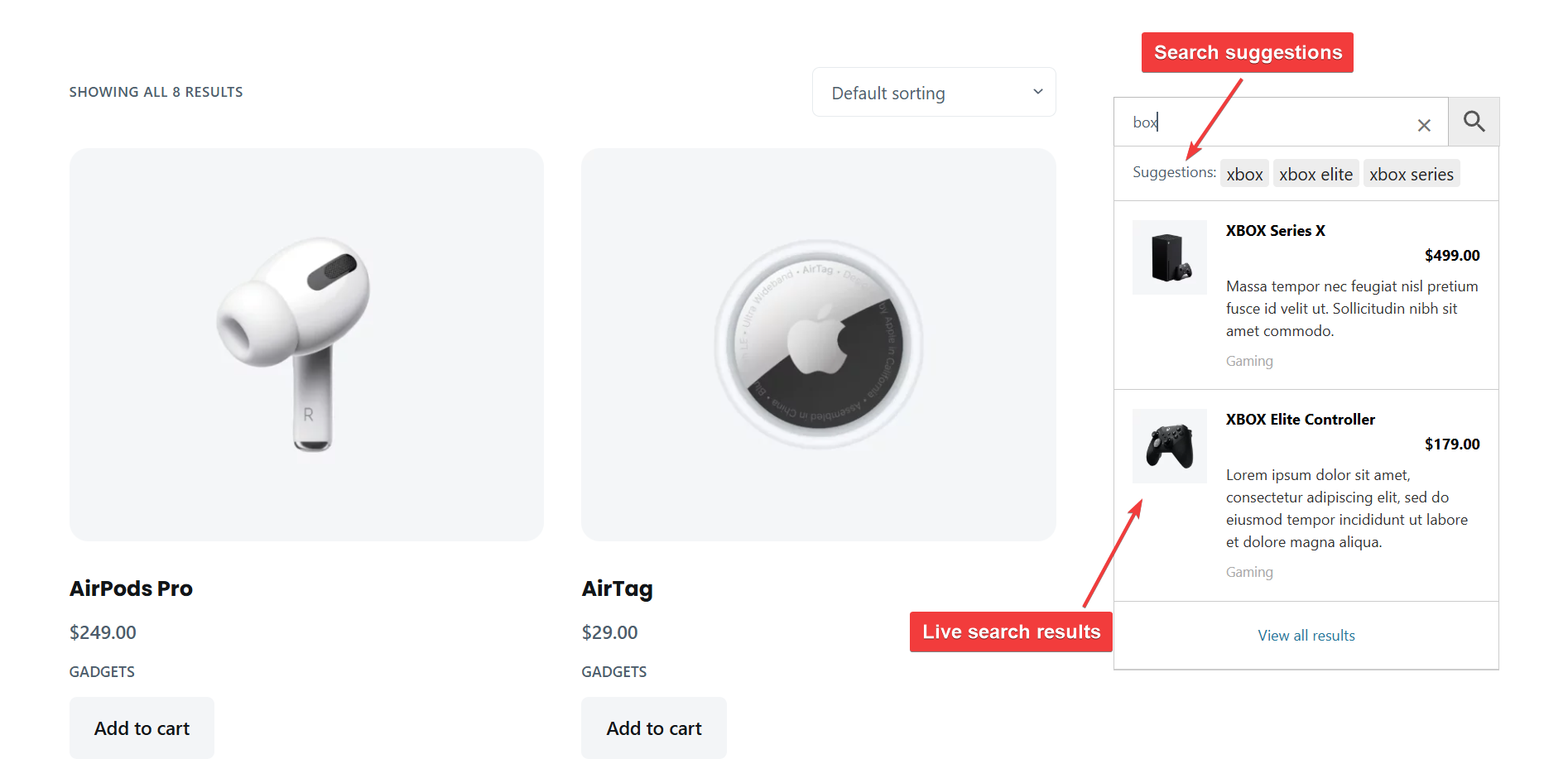Image resolution: width=1568 pixels, height=783 pixels.
Task: Open the AirPods Pro product image
Action: pyautogui.click(x=306, y=344)
